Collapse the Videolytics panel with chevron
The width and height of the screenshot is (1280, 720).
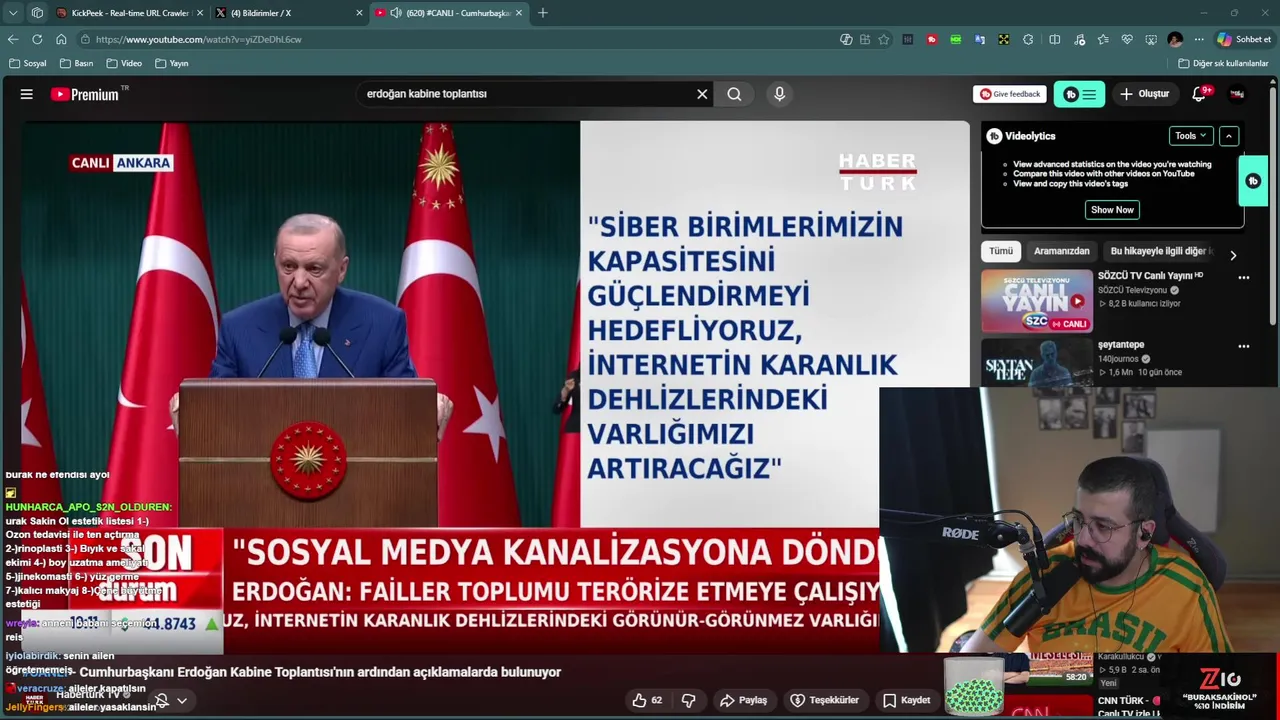pos(1229,136)
